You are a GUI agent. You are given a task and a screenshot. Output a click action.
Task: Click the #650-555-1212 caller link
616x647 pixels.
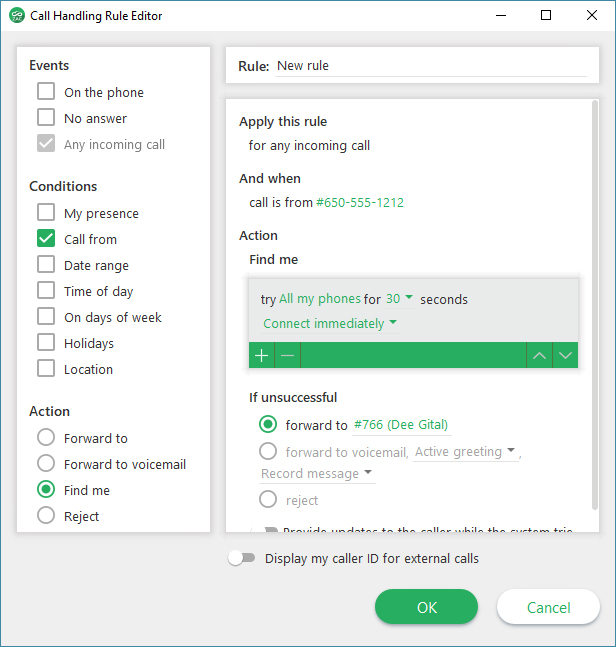(x=360, y=202)
